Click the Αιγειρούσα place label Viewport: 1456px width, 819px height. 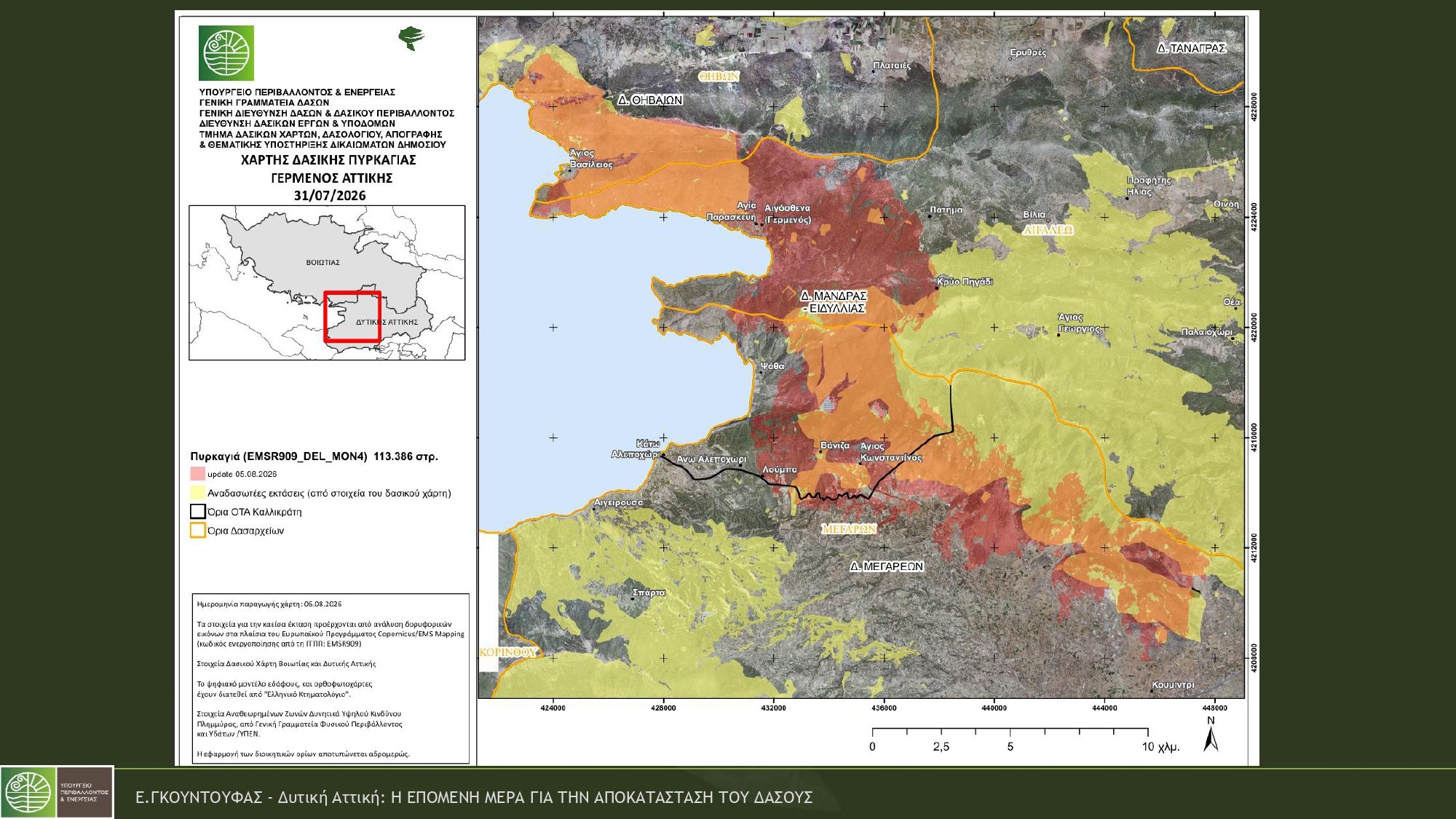click(x=619, y=502)
